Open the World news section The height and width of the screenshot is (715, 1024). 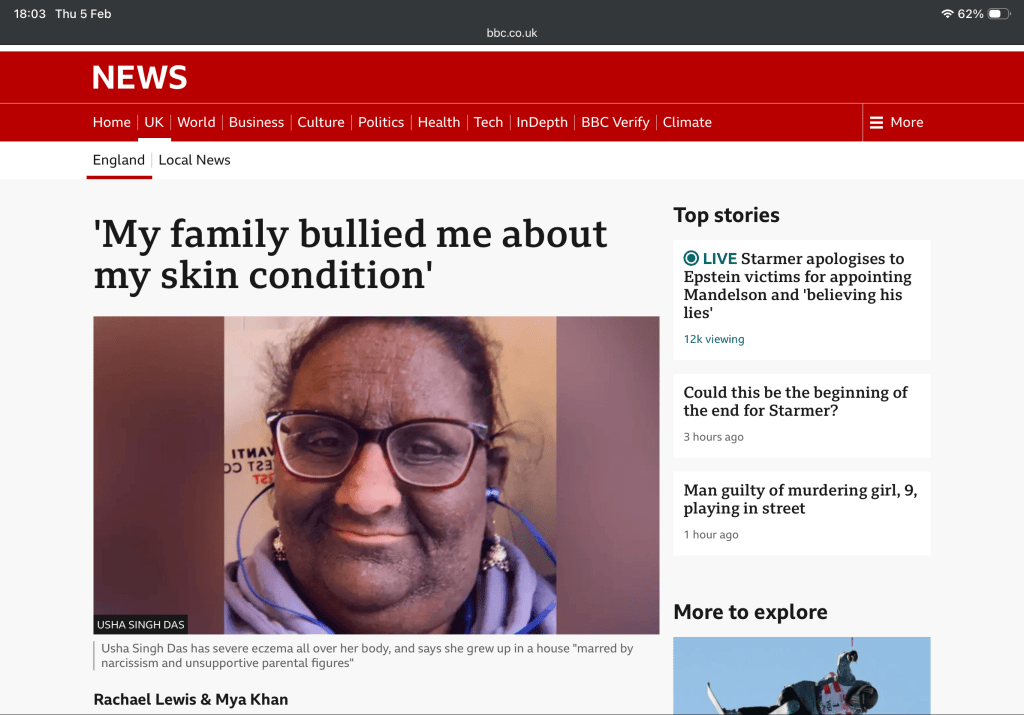coord(196,123)
